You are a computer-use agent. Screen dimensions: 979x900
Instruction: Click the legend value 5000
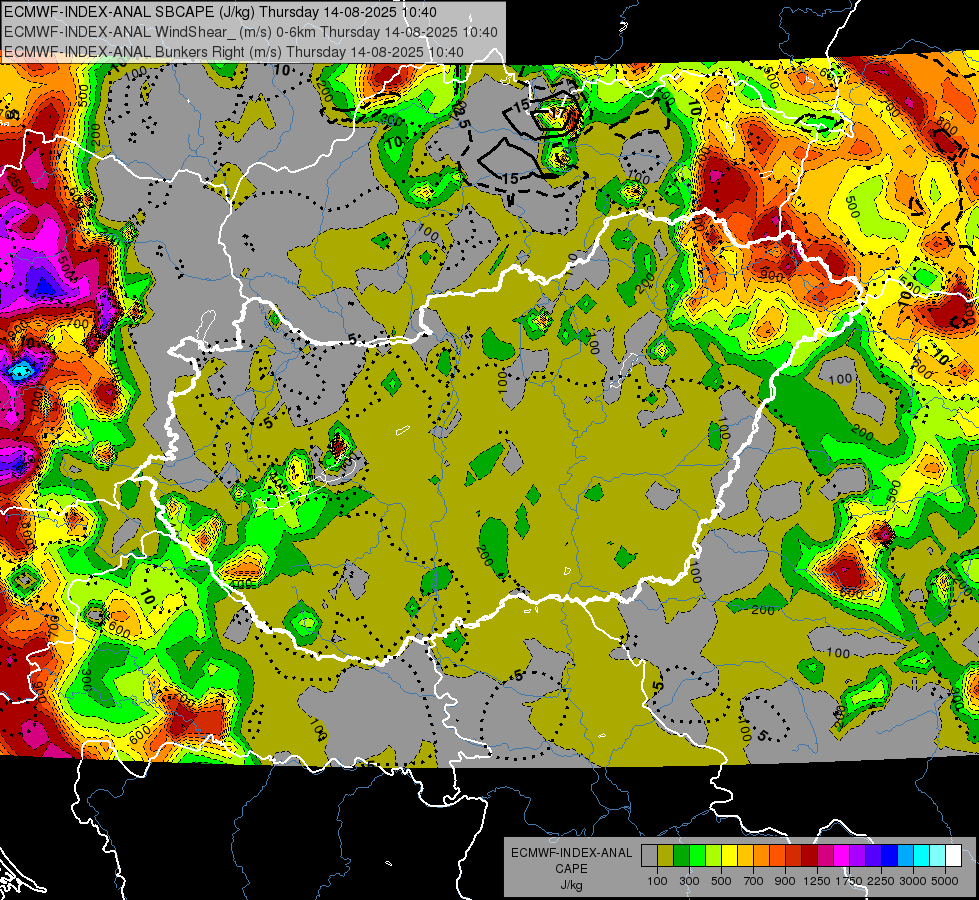click(x=945, y=881)
